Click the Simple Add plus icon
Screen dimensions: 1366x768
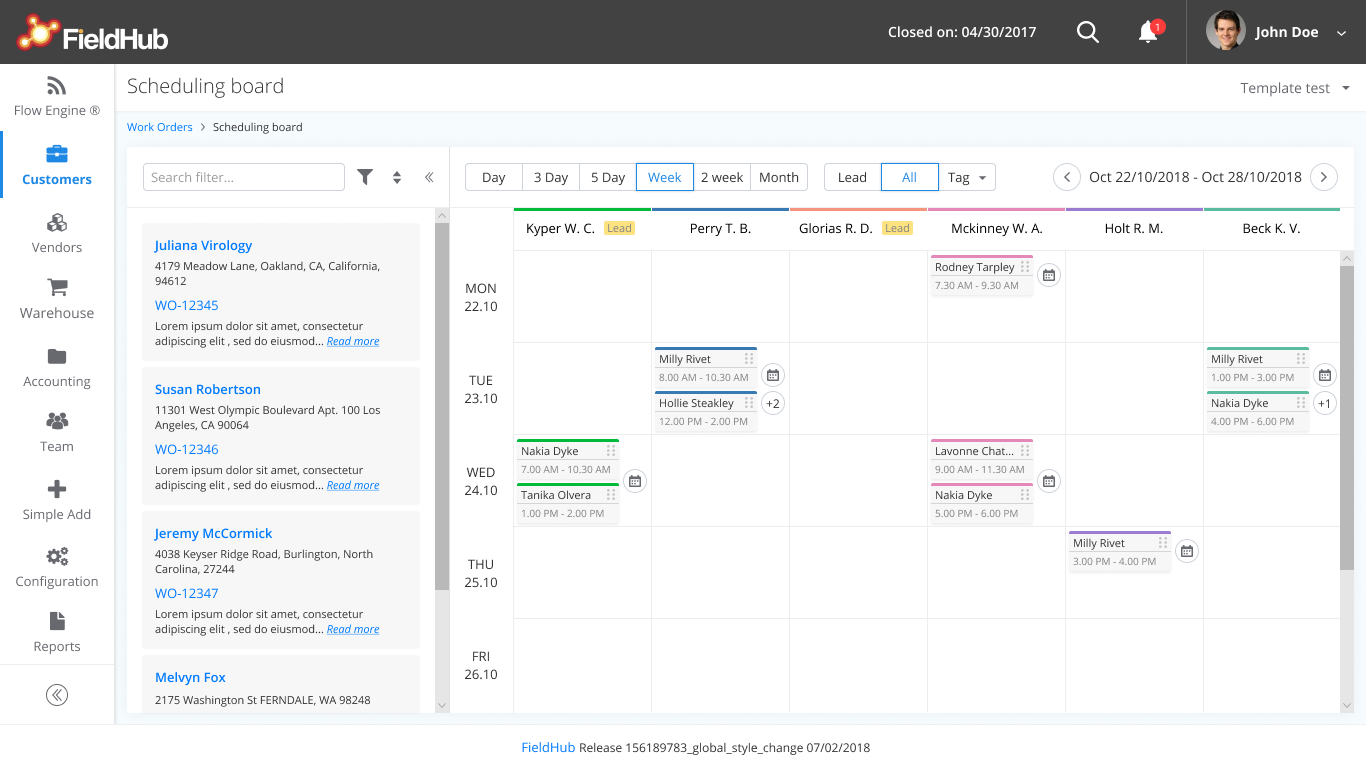[56, 500]
